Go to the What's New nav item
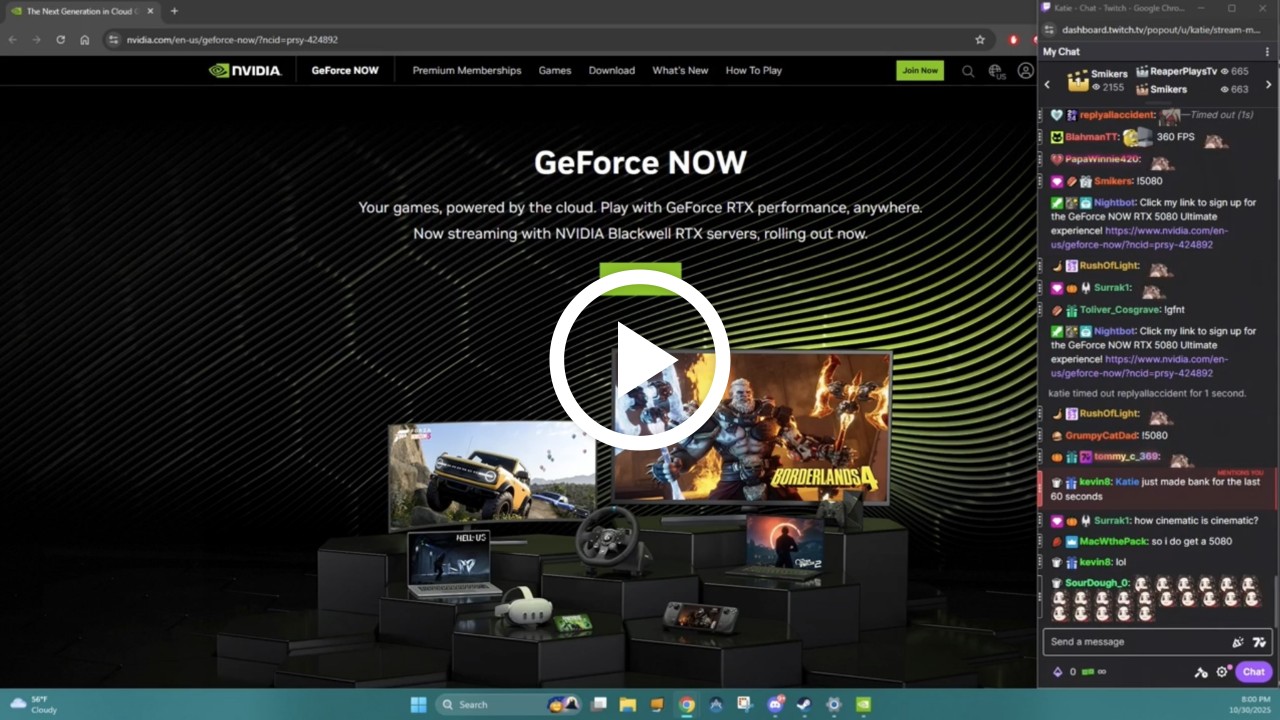 point(680,71)
